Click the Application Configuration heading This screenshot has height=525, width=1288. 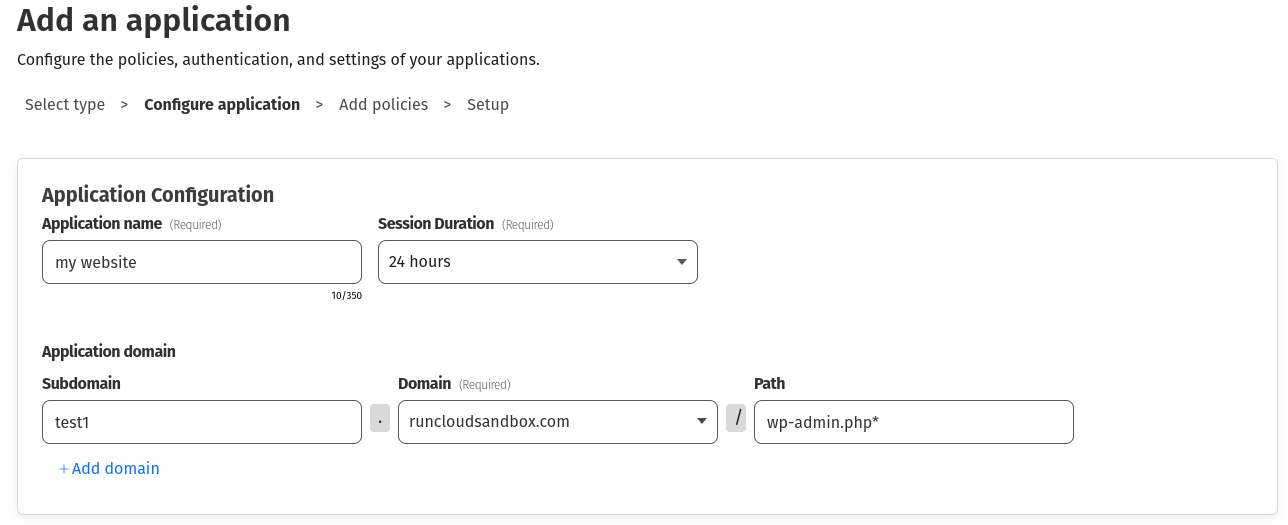point(158,194)
